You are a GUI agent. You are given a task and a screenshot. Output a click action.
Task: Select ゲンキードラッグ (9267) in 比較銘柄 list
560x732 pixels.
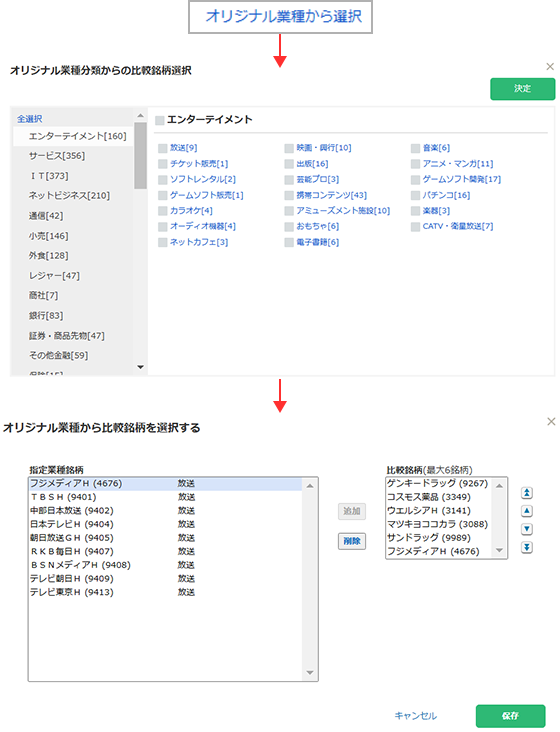click(440, 484)
